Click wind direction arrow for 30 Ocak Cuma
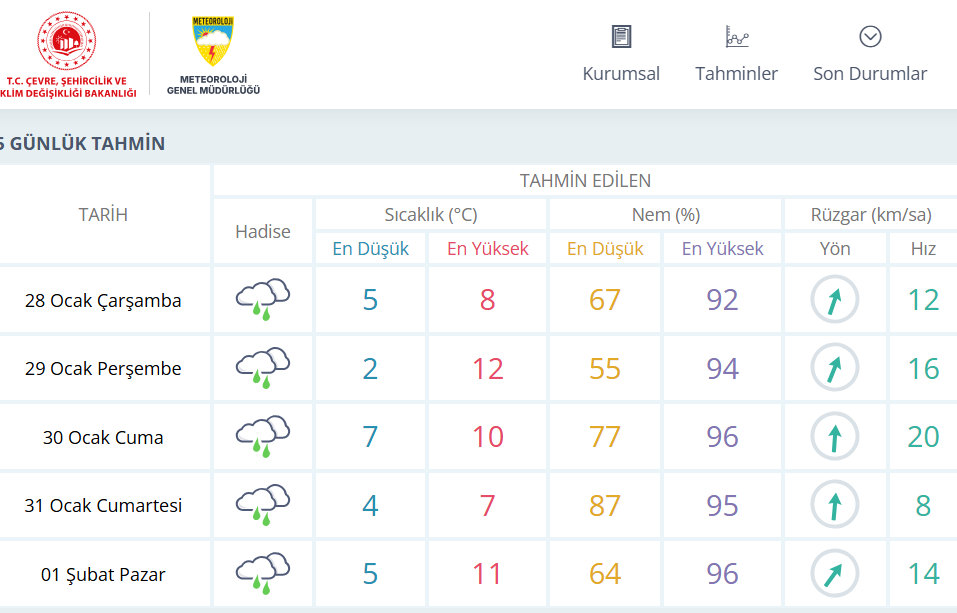The image size is (957, 613). (x=834, y=437)
